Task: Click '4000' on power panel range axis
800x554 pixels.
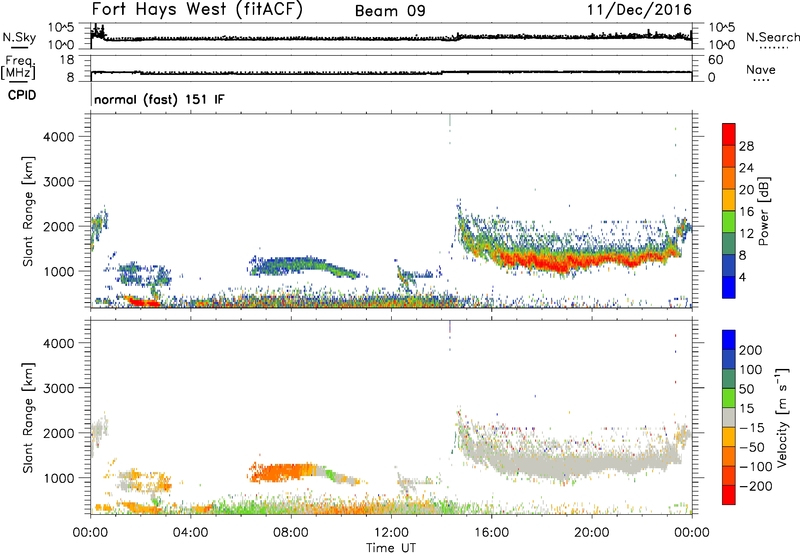Action: tap(59, 137)
